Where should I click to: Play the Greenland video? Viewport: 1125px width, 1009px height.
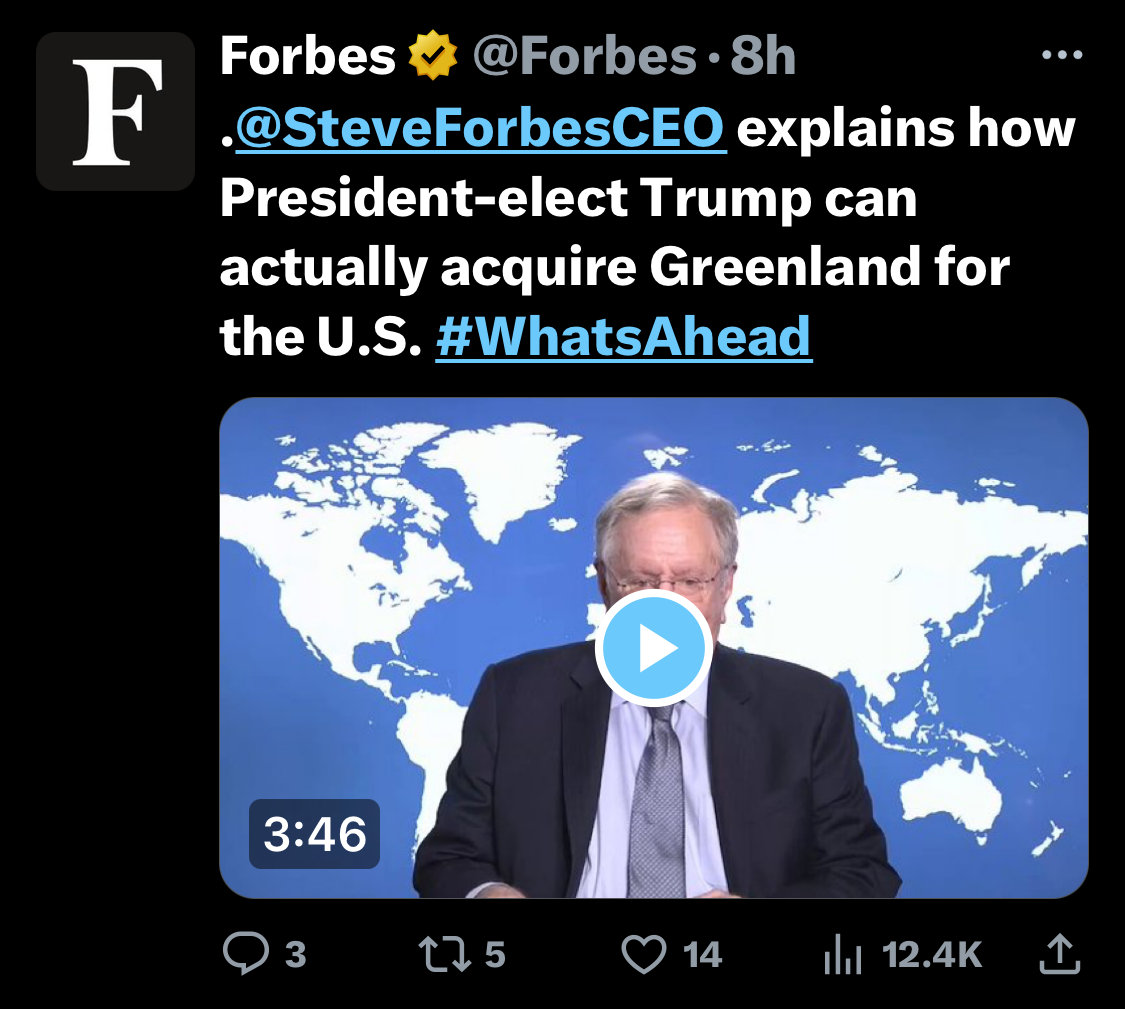pyautogui.click(x=653, y=649)
